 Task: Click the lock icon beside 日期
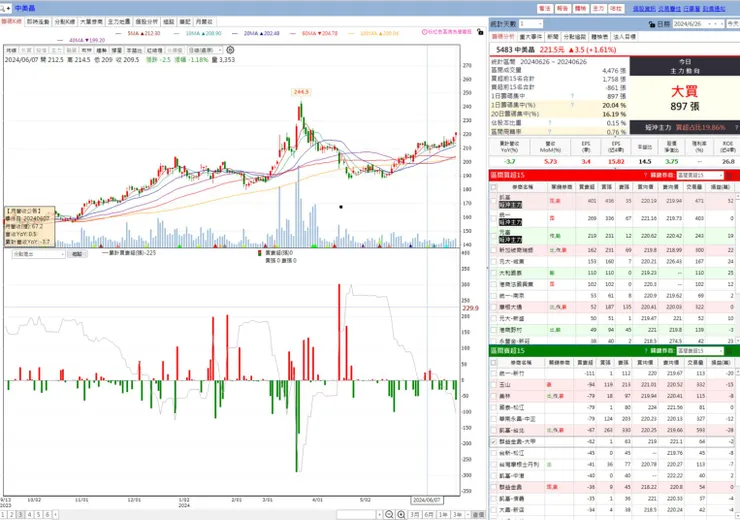click(652, 24)
